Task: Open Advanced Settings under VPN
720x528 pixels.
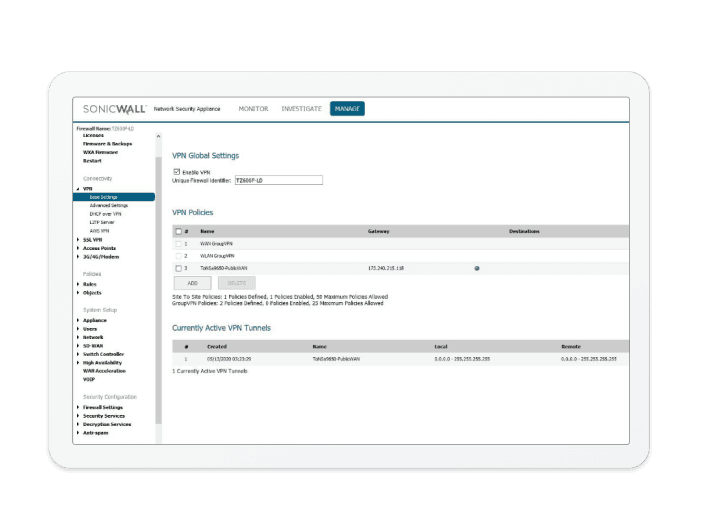Action: pyautogui.click(x=109, y=205)
